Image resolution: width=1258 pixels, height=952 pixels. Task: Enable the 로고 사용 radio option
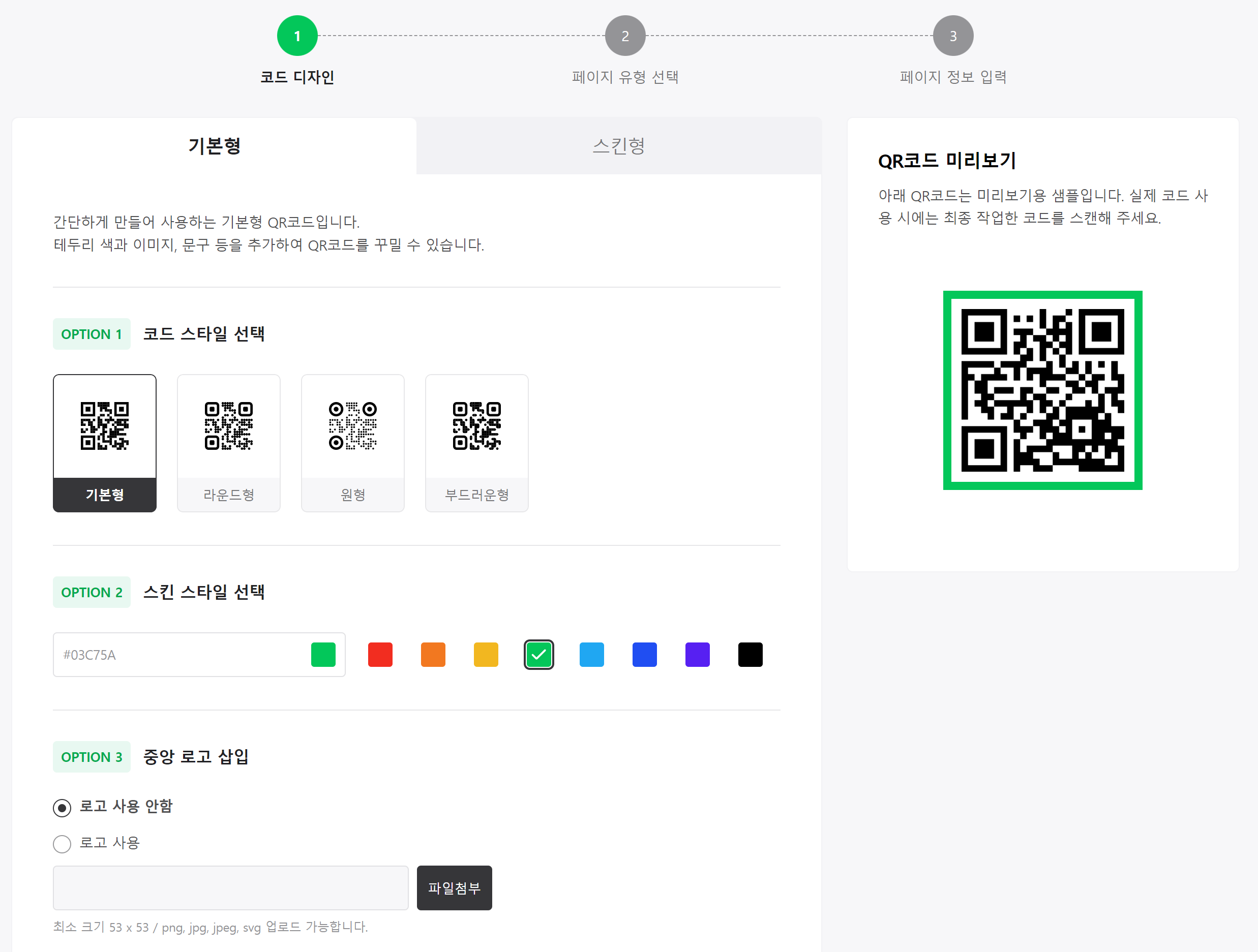pyautogui.click(x=62, y=843)
